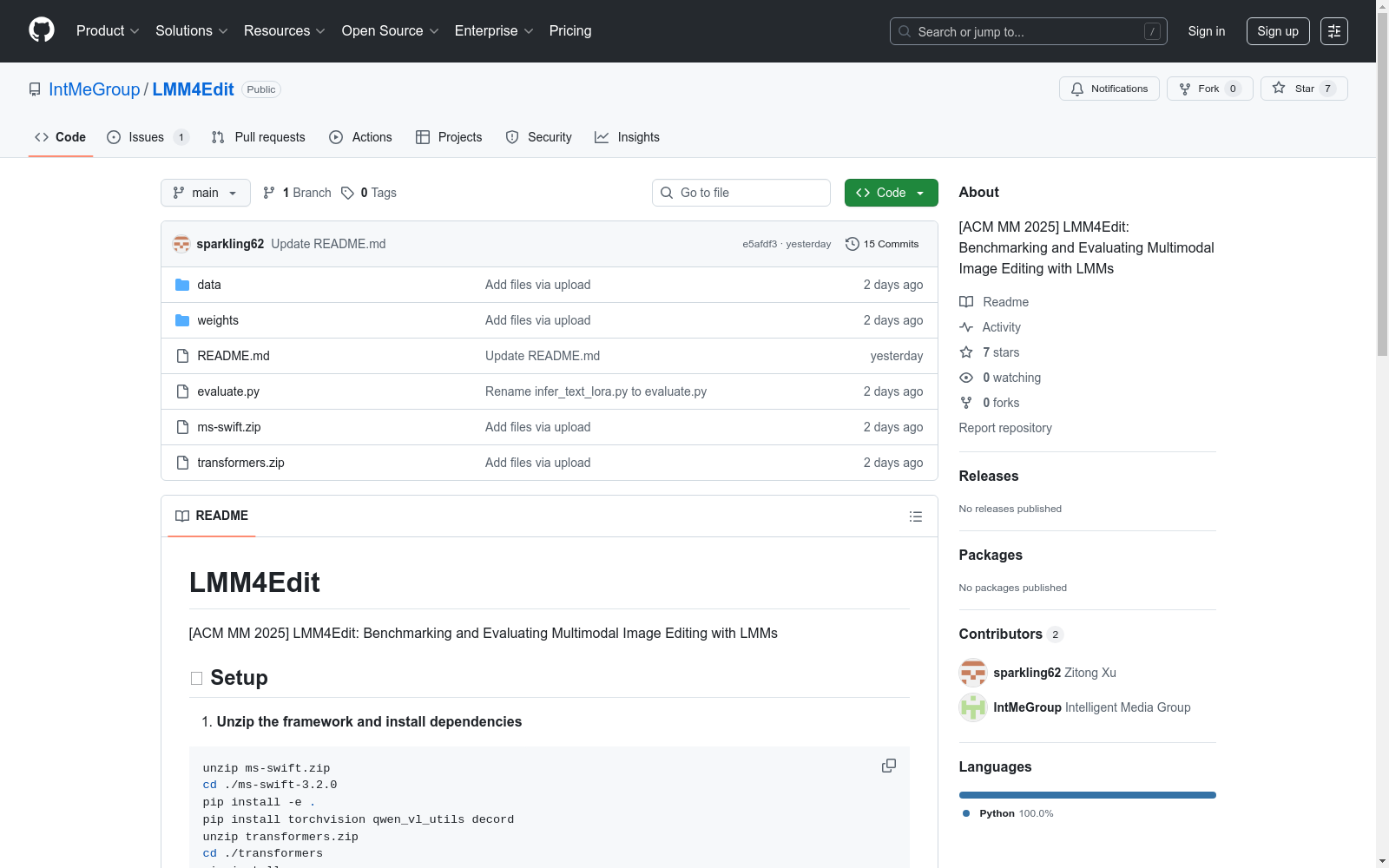This screenshot has height=868, width=1389.
Task: Star the repository with the star icon
Action: point(1279,88)
